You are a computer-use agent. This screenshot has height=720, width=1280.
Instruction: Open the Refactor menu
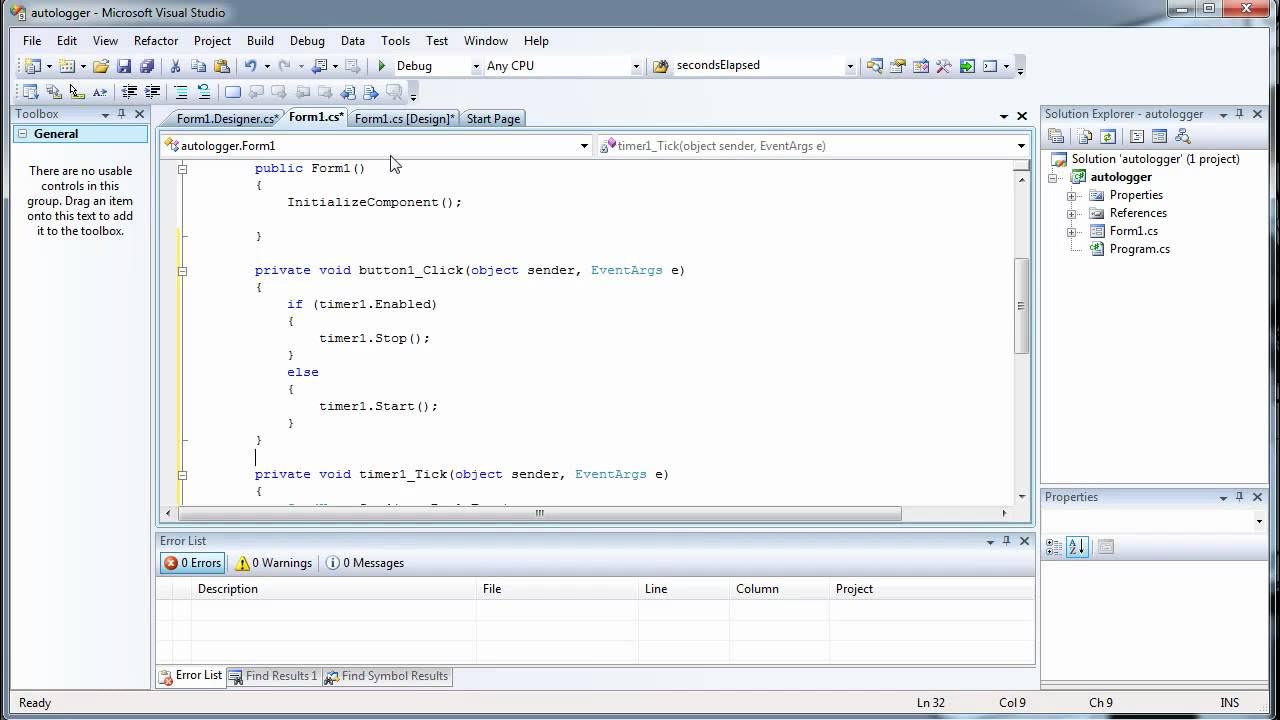(156, 41)
